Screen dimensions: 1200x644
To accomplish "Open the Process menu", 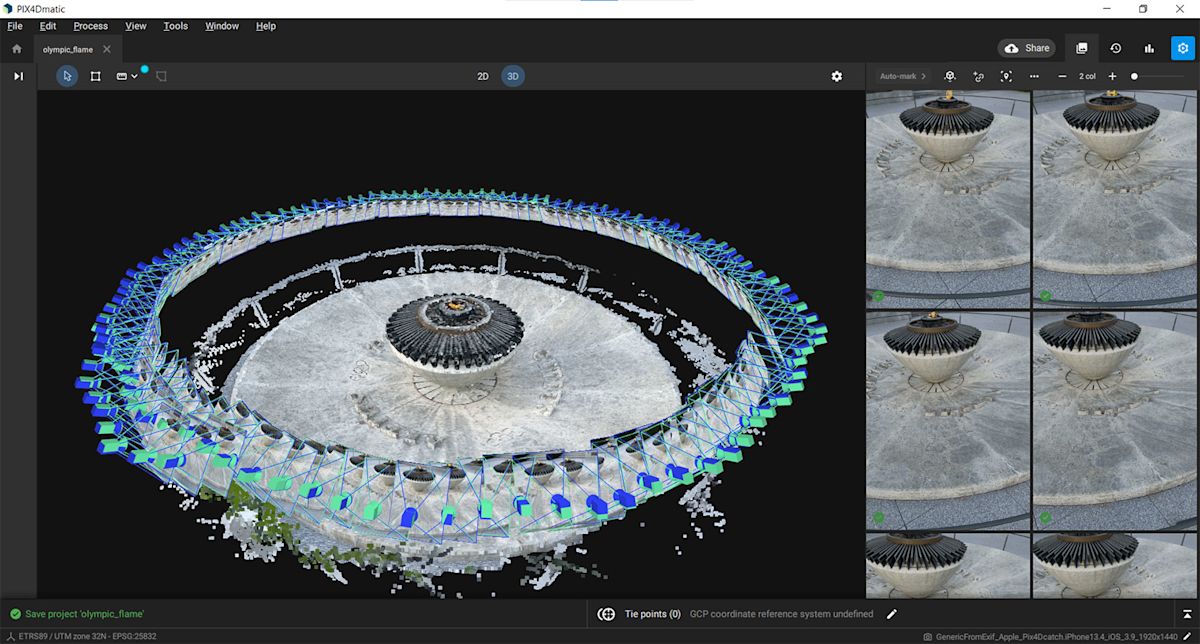I will pyautogui.click(x=90, y=26).
